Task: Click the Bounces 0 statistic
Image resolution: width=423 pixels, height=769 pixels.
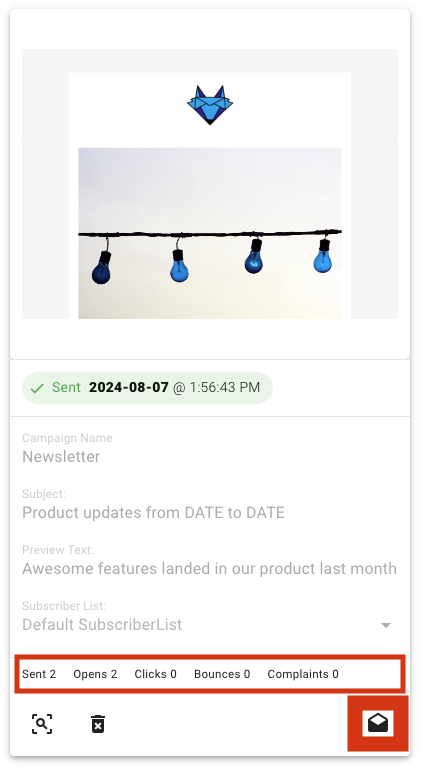Action: point(222,674)
